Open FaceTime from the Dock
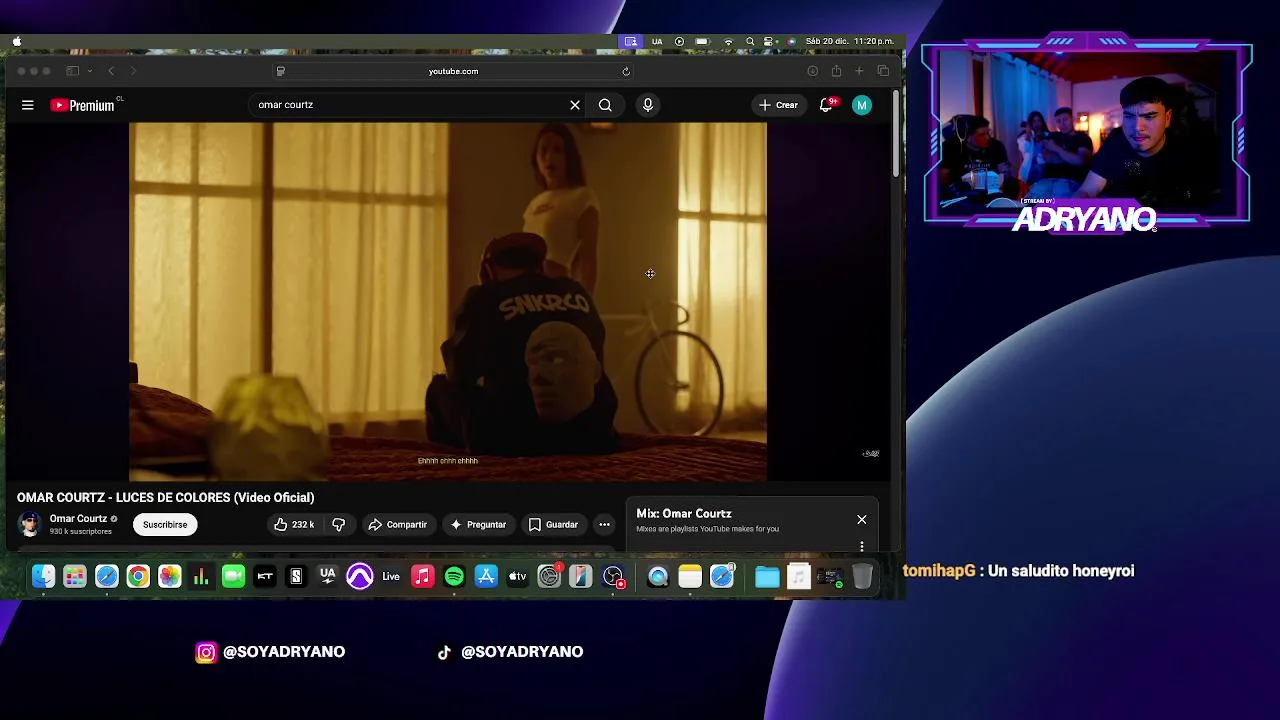 point(233,577)
